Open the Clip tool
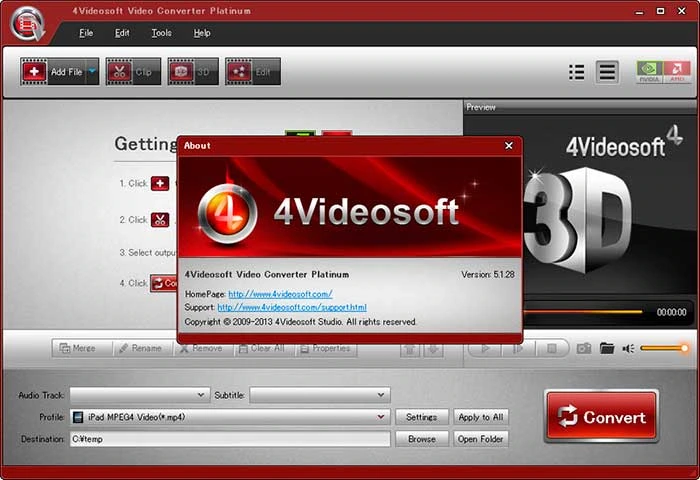700x480 pixels. pos(133,71)
